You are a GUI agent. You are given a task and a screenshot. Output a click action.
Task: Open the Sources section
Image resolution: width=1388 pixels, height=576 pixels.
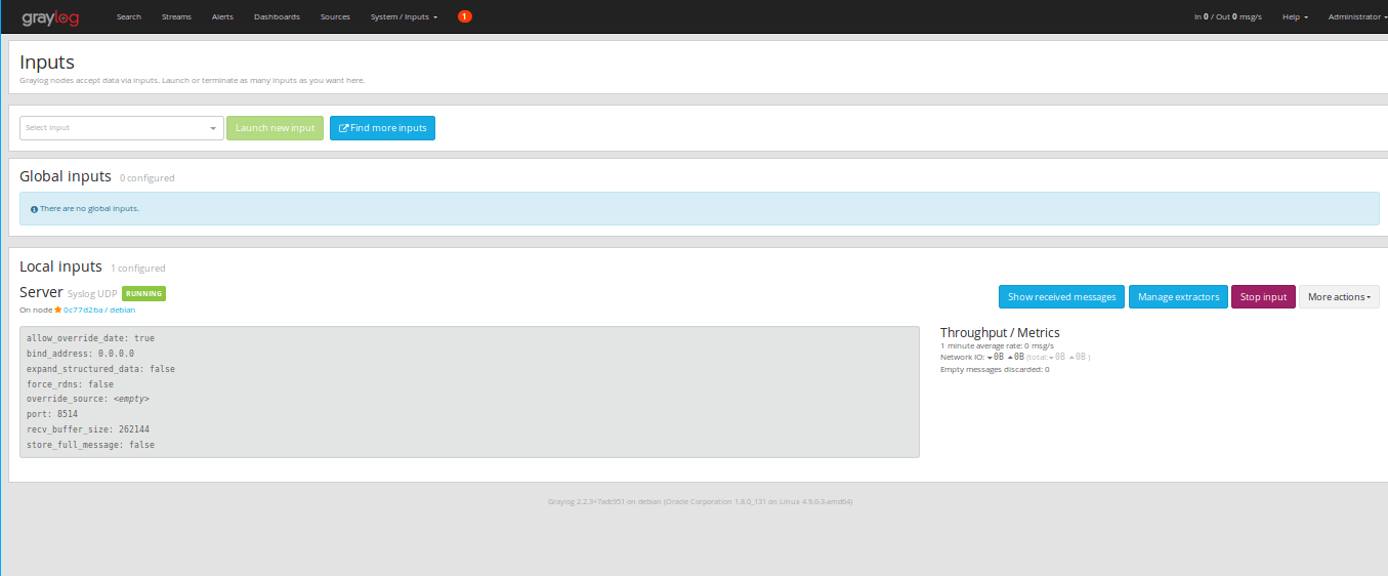(335, 16)
